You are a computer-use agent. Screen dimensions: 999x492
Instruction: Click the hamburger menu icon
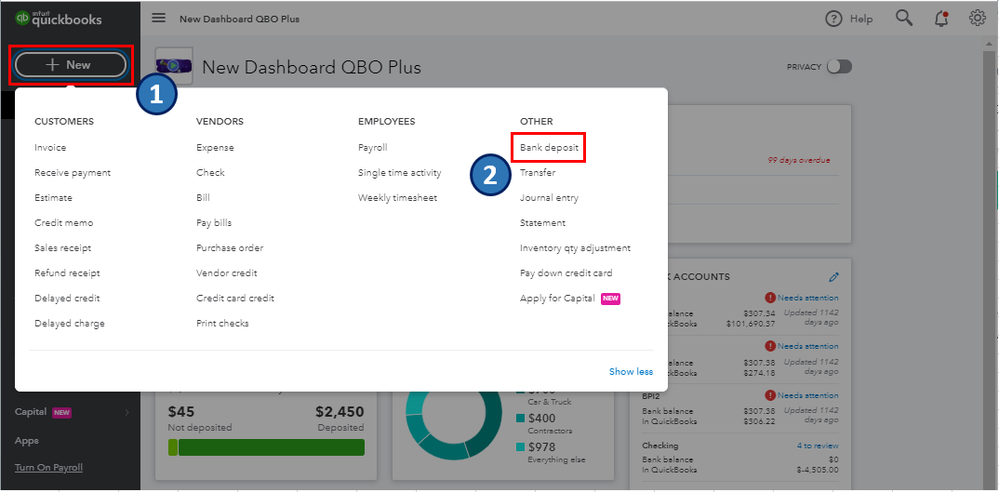pos(159,18)
